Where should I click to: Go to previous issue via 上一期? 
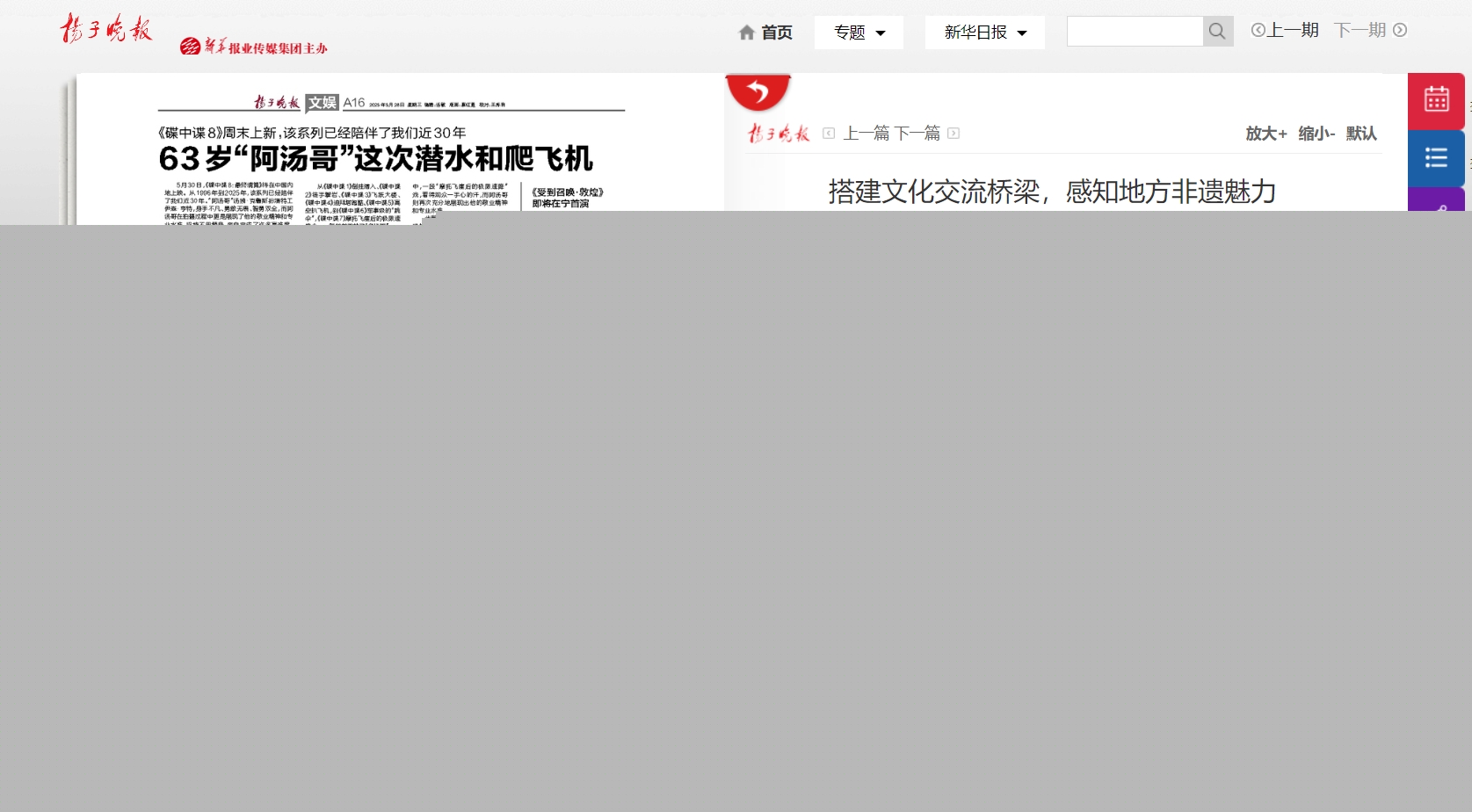point(1285,30)
